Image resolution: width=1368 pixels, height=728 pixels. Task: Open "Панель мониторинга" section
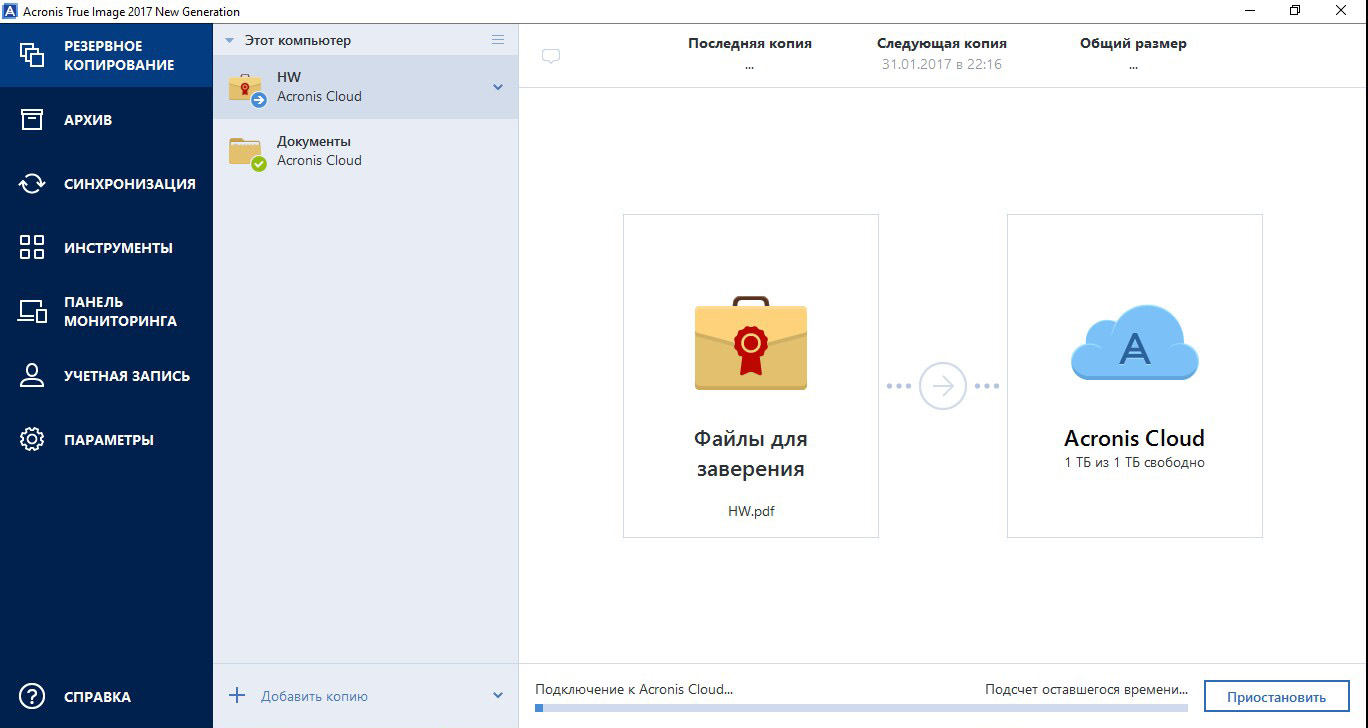[x=106, y=311]
